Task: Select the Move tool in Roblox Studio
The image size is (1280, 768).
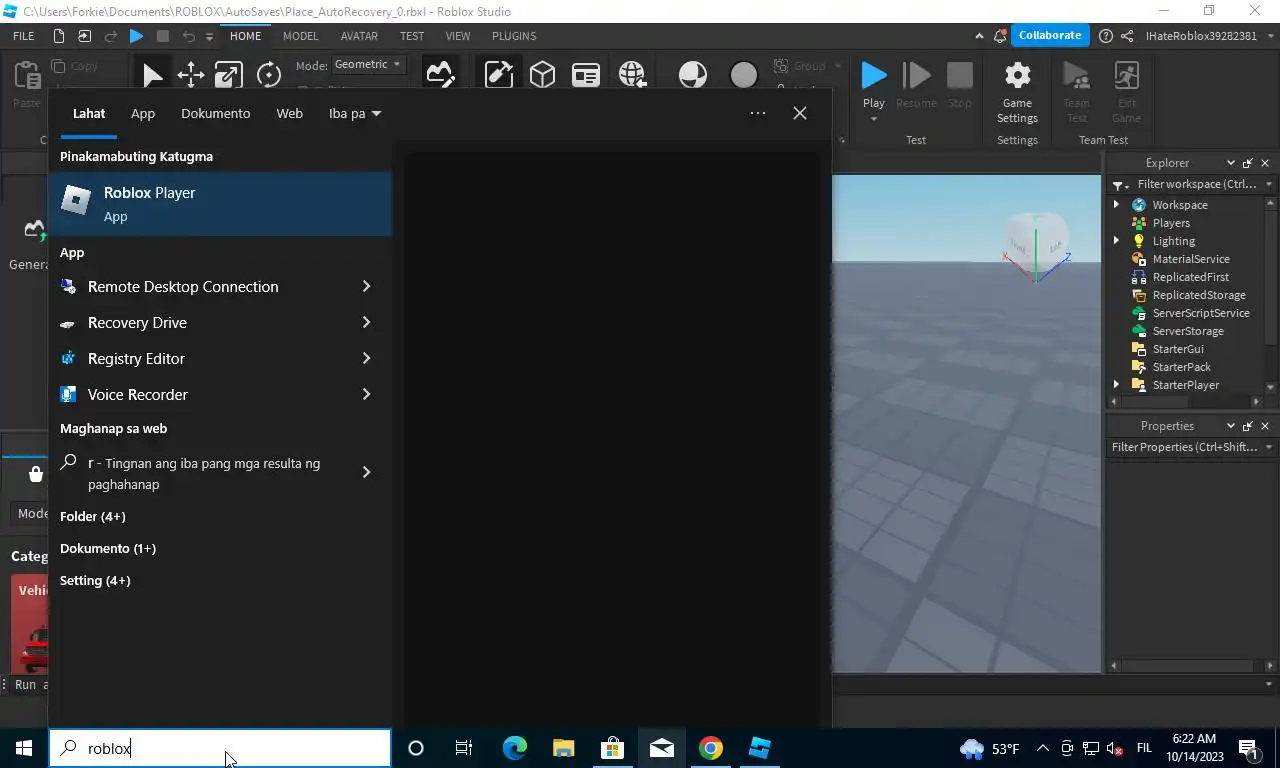Action: pos(191,76)
